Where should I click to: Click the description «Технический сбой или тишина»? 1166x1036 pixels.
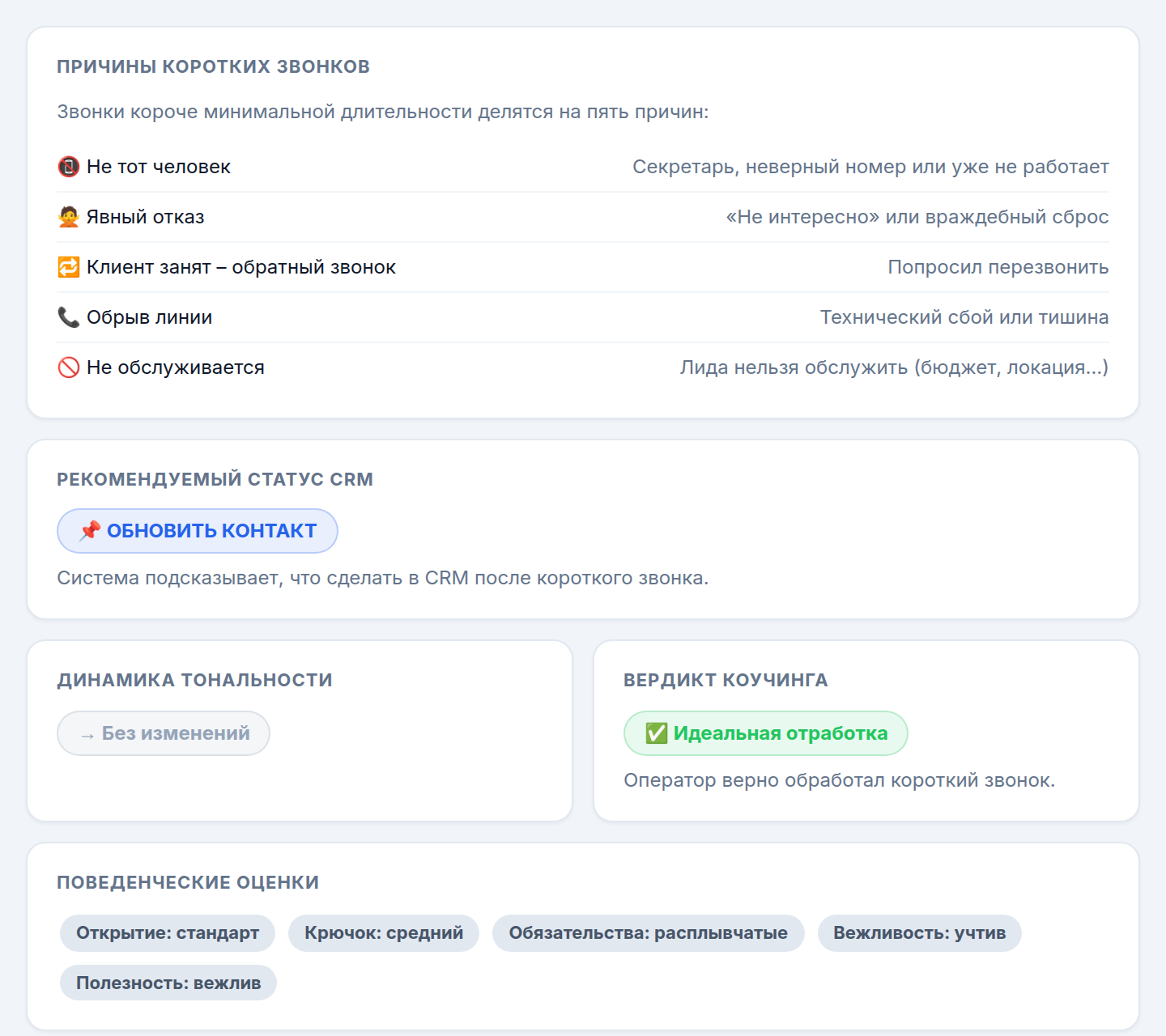[964, 317]
